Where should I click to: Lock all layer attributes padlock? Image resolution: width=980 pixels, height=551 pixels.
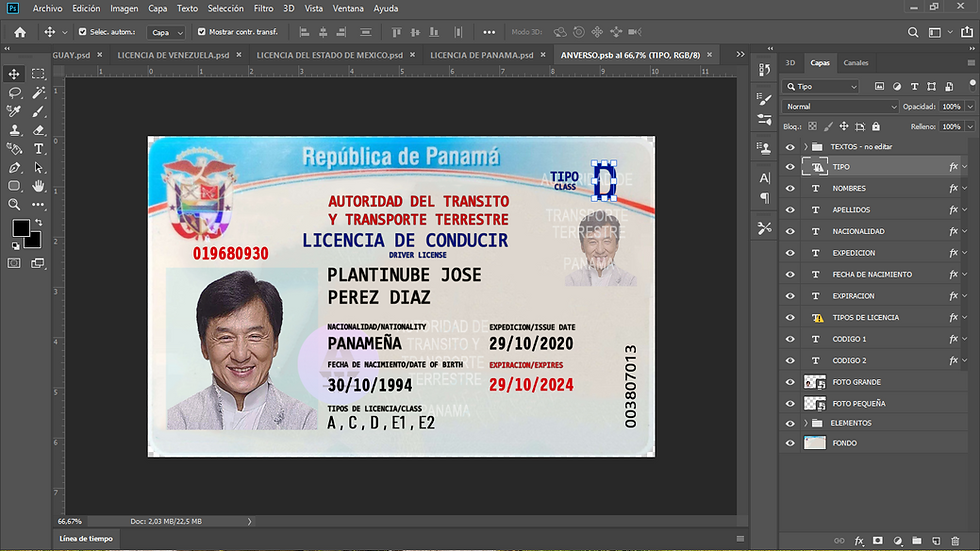pyautogui.click(x=876, y=126)
